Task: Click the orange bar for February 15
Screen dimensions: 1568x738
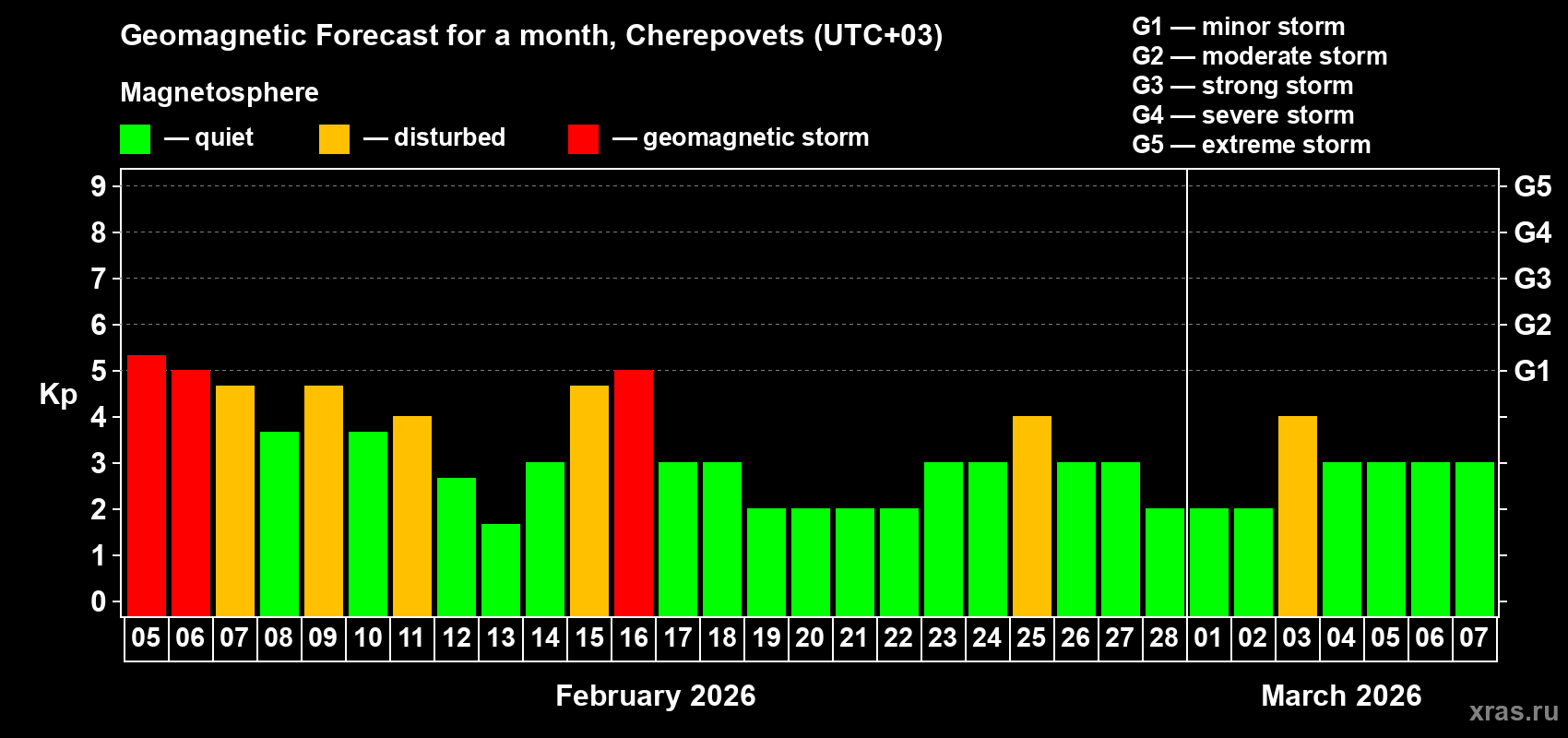Action: pos(588,501)
